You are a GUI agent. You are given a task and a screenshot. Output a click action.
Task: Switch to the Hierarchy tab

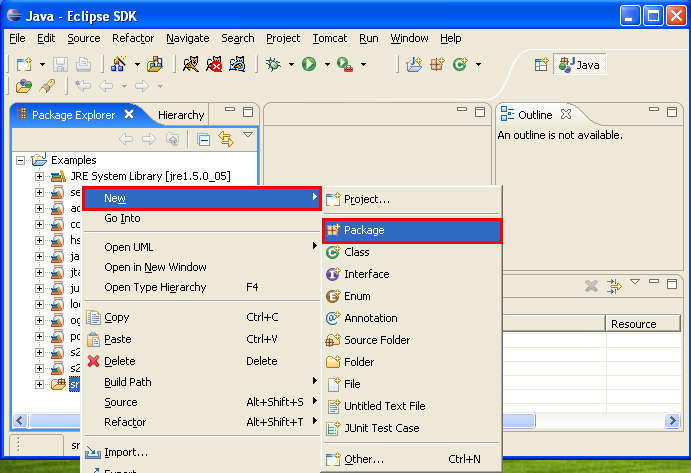[x=180, y=115]
